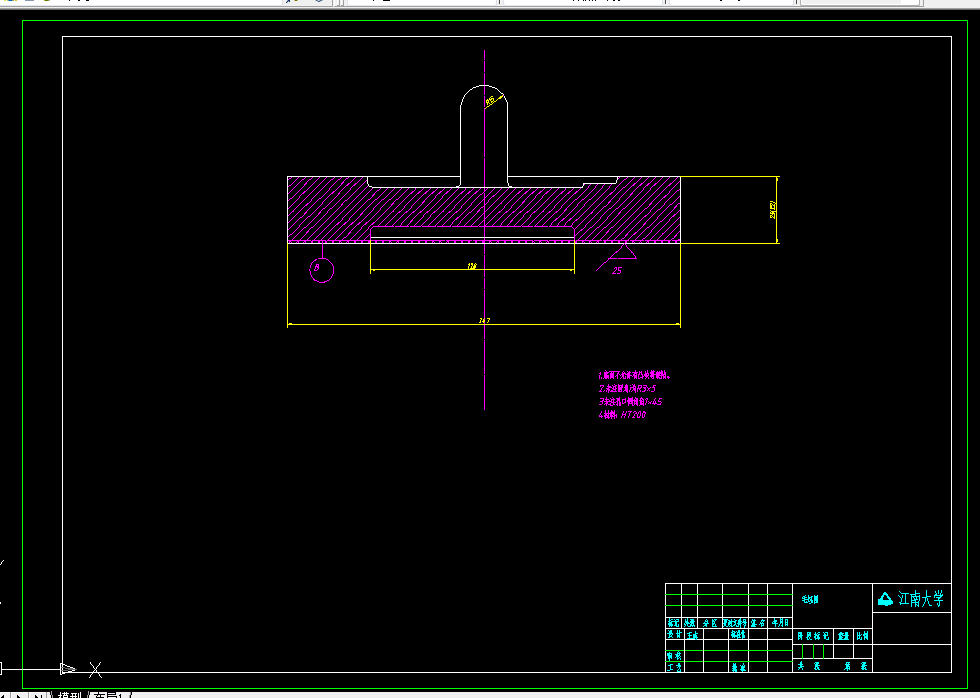The image size is (980, 698).
Task: Click the 审核 cell in title block
Action: [x=674, y=656]
